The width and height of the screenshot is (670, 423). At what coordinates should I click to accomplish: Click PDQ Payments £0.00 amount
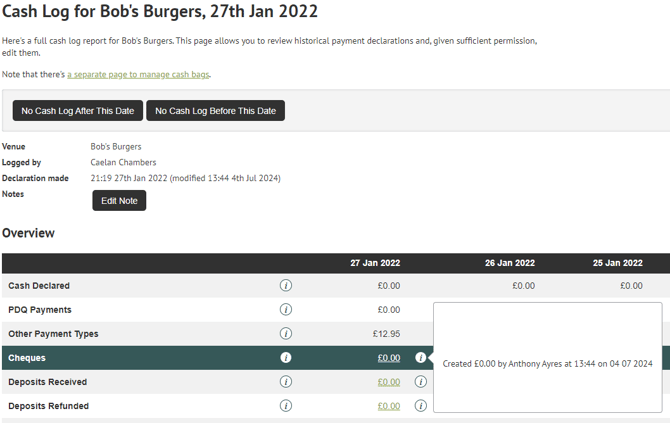[x=389, y=310]
